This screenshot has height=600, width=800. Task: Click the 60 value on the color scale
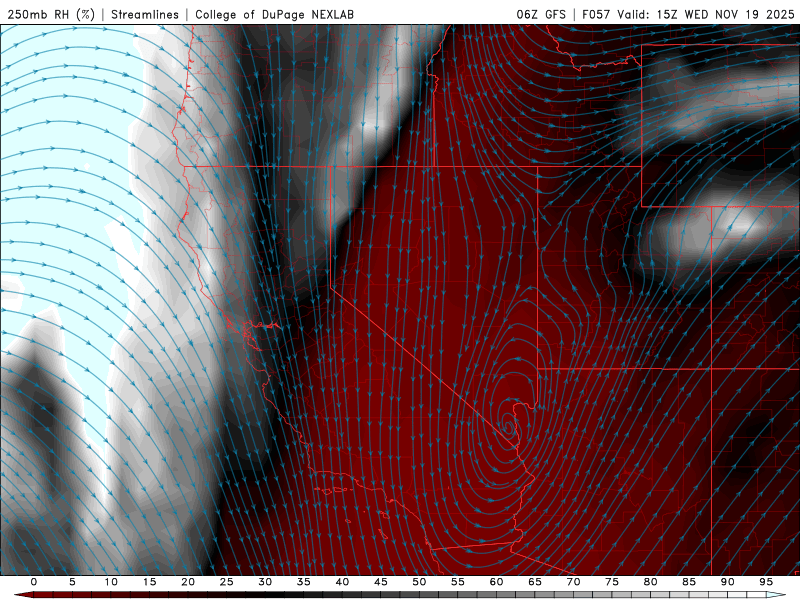pos(496,582)
